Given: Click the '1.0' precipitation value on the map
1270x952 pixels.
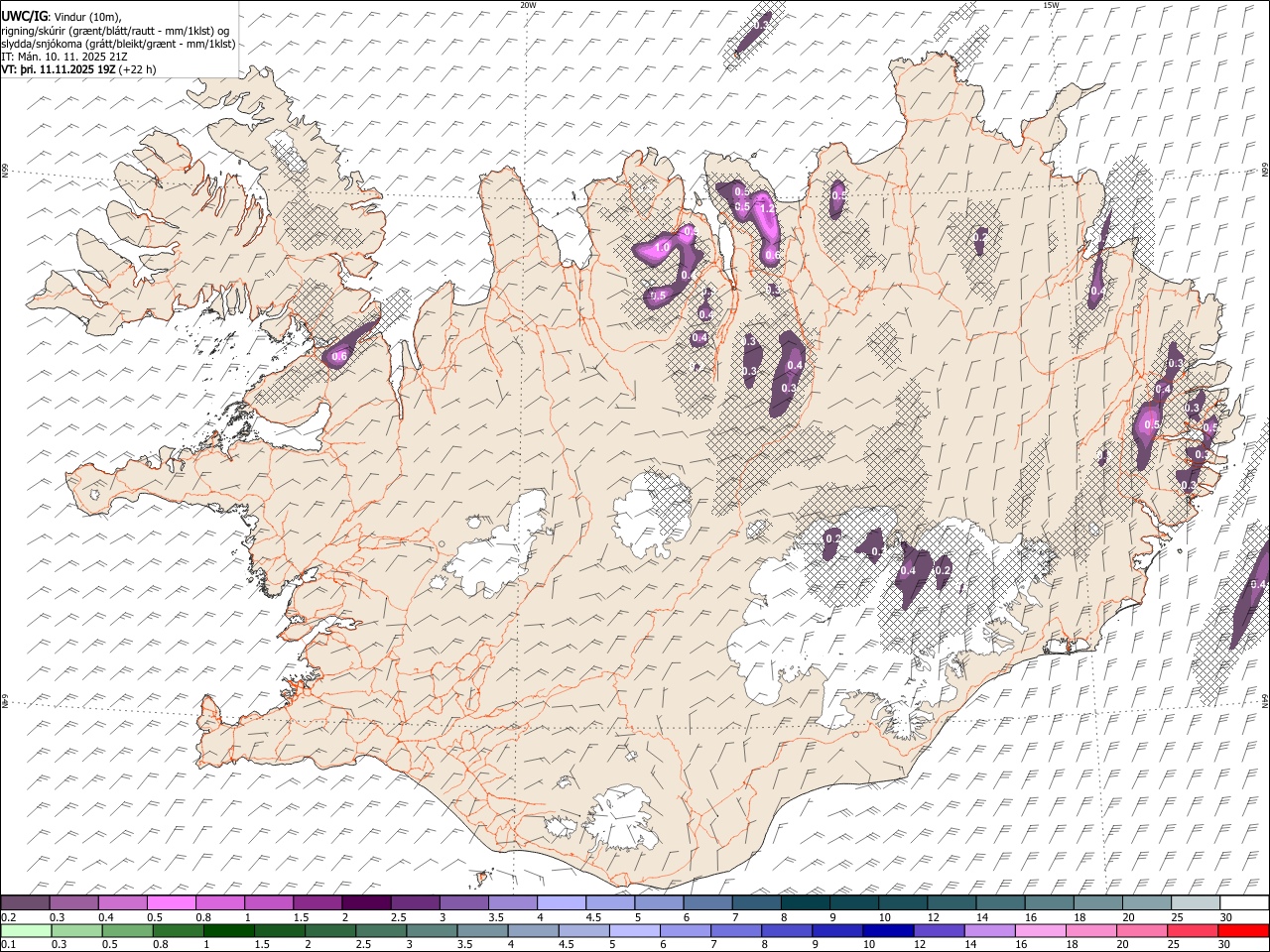Looking at the screenshot, I should coord(662,246).
